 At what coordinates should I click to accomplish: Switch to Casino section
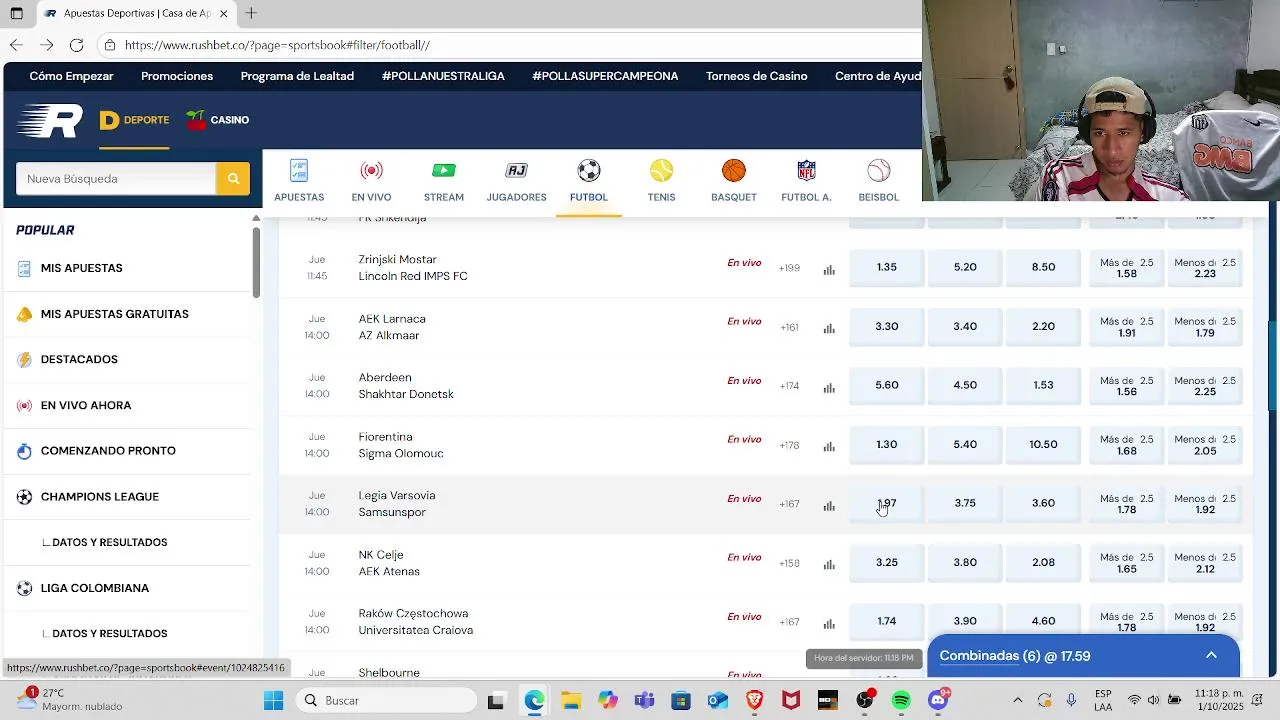point(217,120)
